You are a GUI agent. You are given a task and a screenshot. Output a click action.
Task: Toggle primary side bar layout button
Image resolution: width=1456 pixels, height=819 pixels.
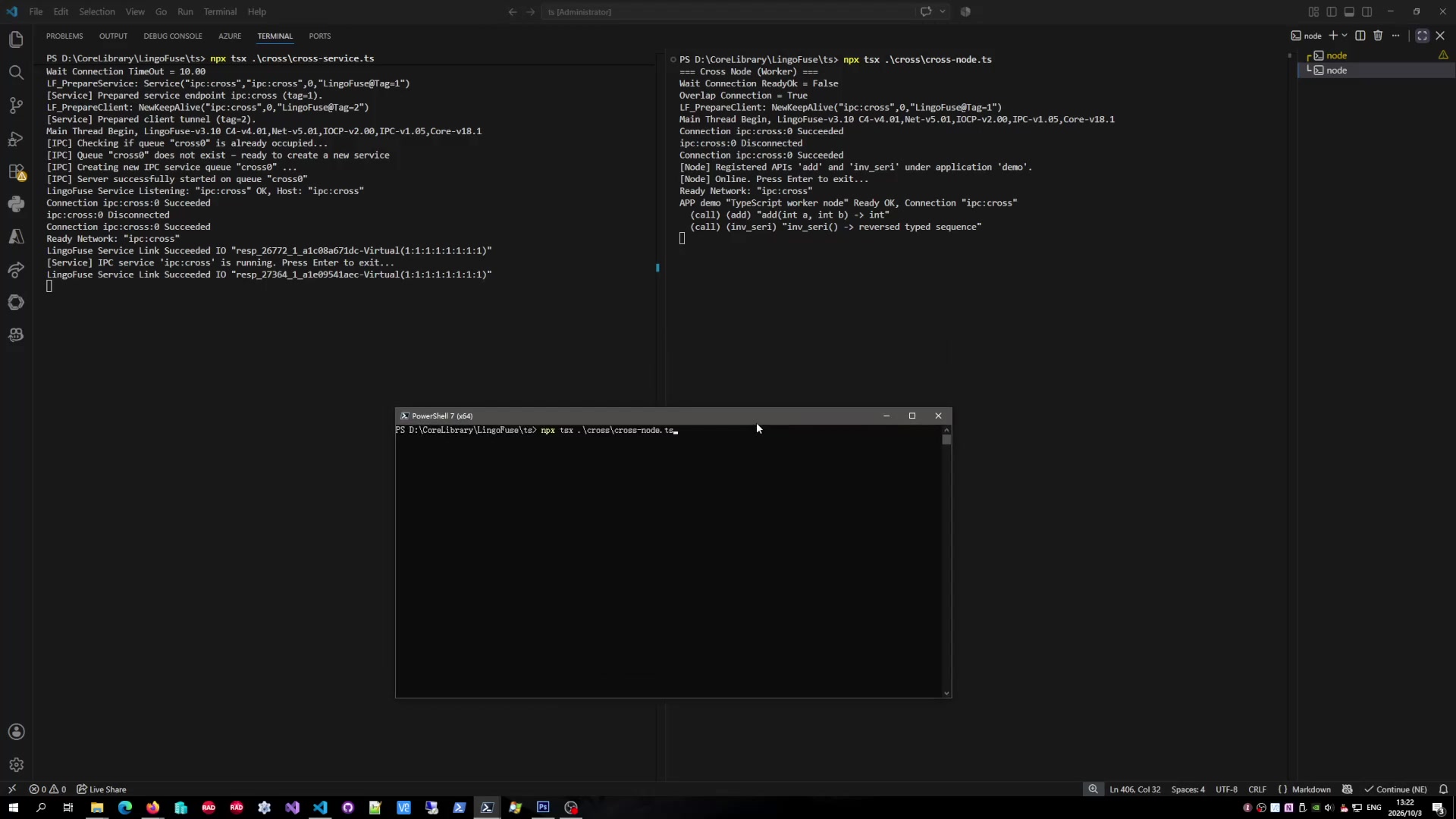1332,11
